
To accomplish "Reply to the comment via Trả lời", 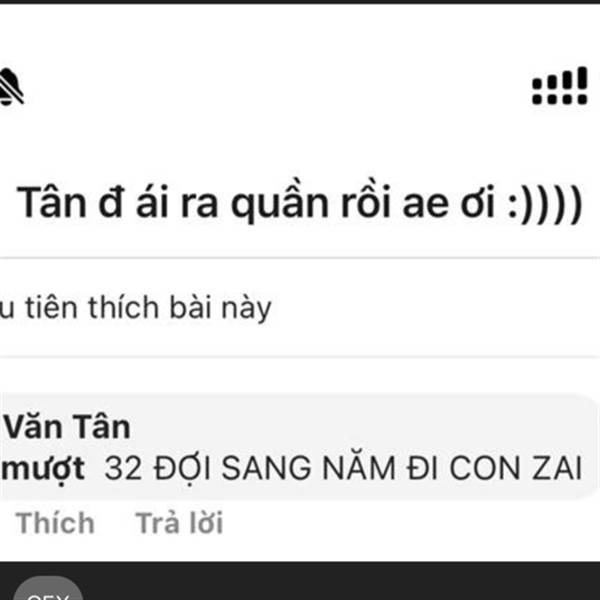I will click(179, 523).
